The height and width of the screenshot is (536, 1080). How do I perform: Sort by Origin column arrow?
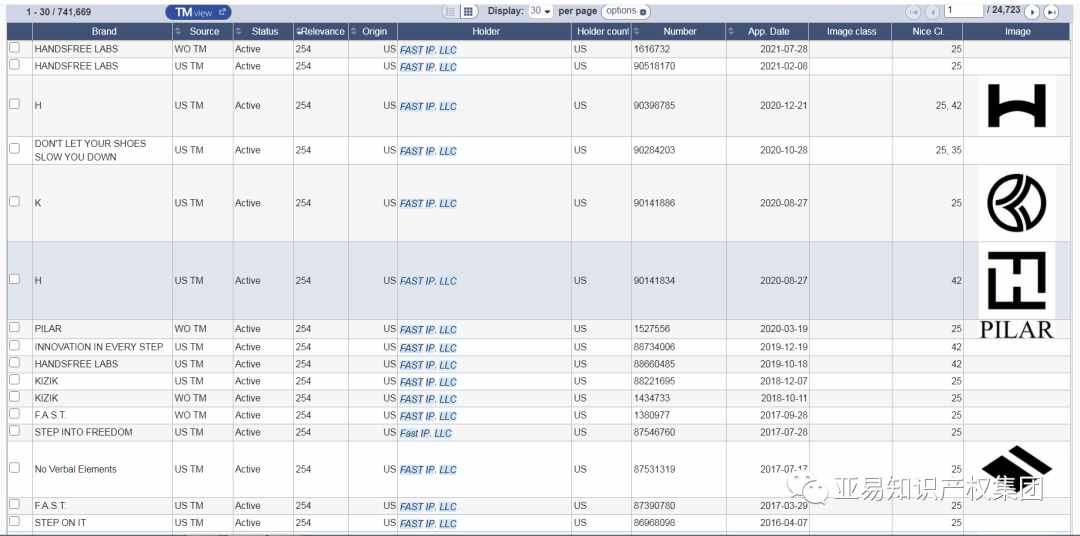click(x=354, y=32)
